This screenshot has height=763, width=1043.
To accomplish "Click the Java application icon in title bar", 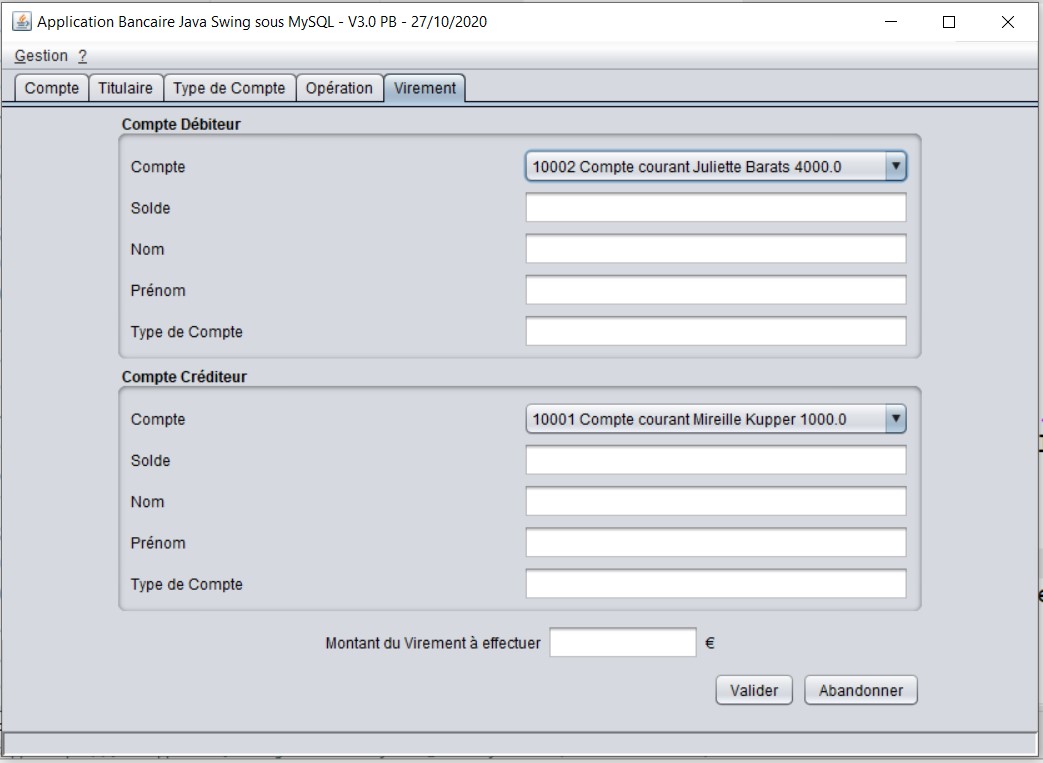I will 21,21.
